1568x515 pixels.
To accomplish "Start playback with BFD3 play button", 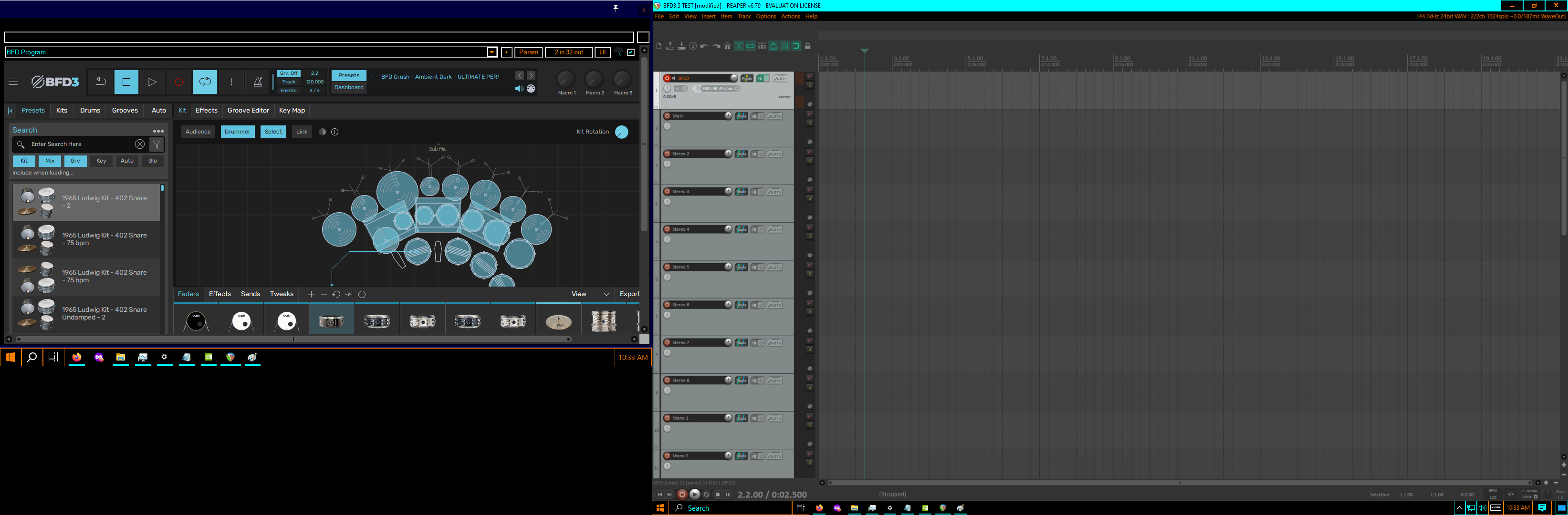I will 153,82.
